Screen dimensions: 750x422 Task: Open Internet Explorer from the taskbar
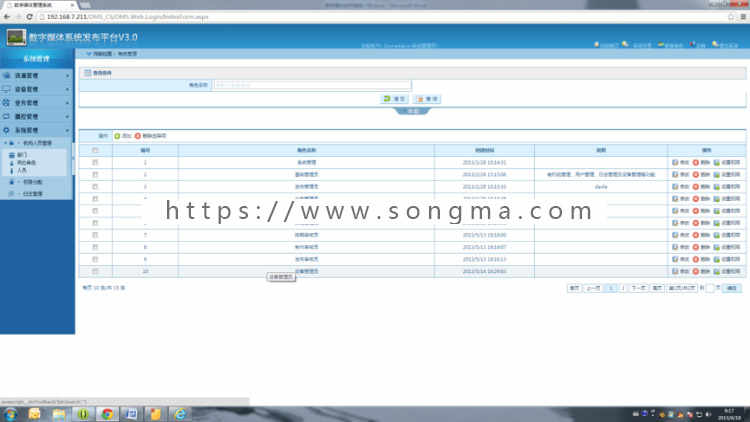tap(180, 414)
